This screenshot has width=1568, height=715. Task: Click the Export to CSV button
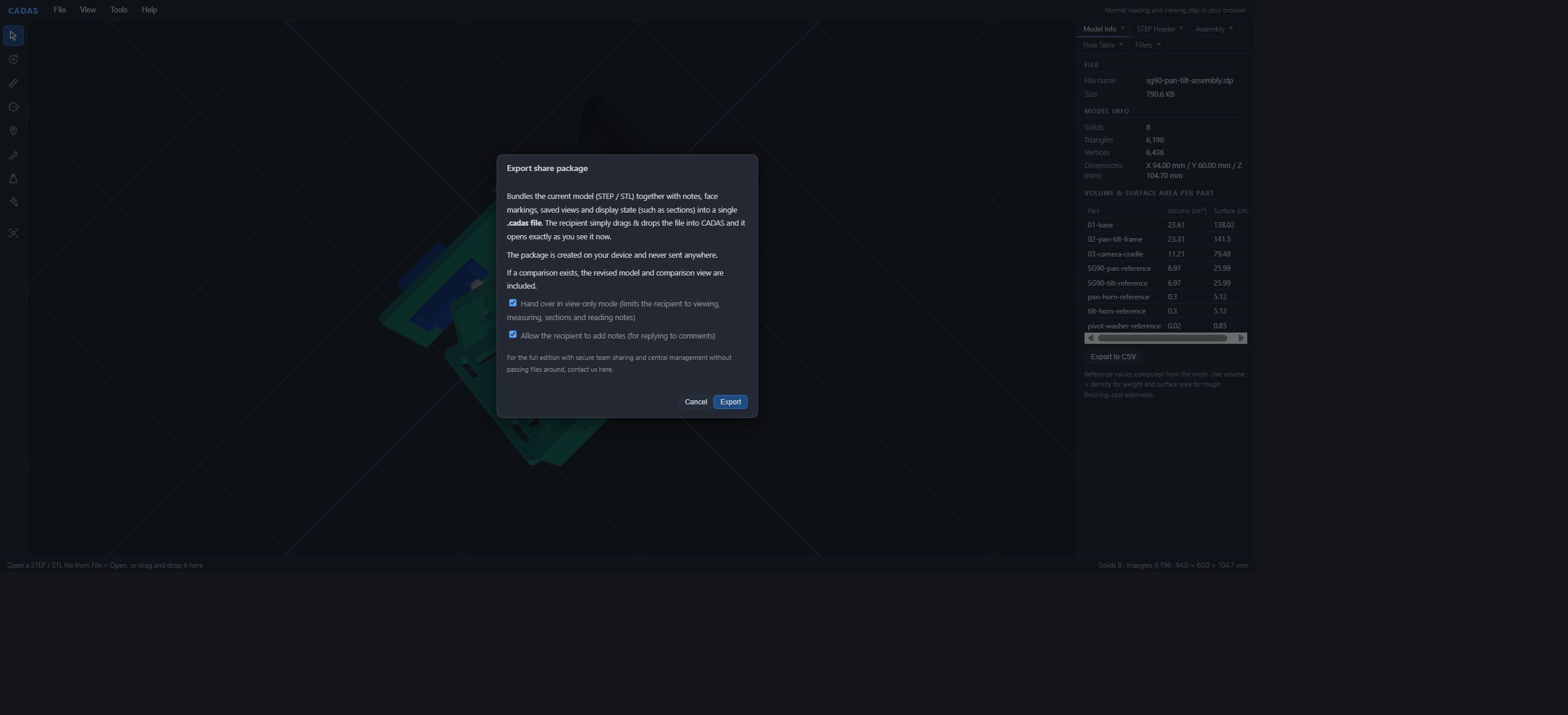point(1113,357)
